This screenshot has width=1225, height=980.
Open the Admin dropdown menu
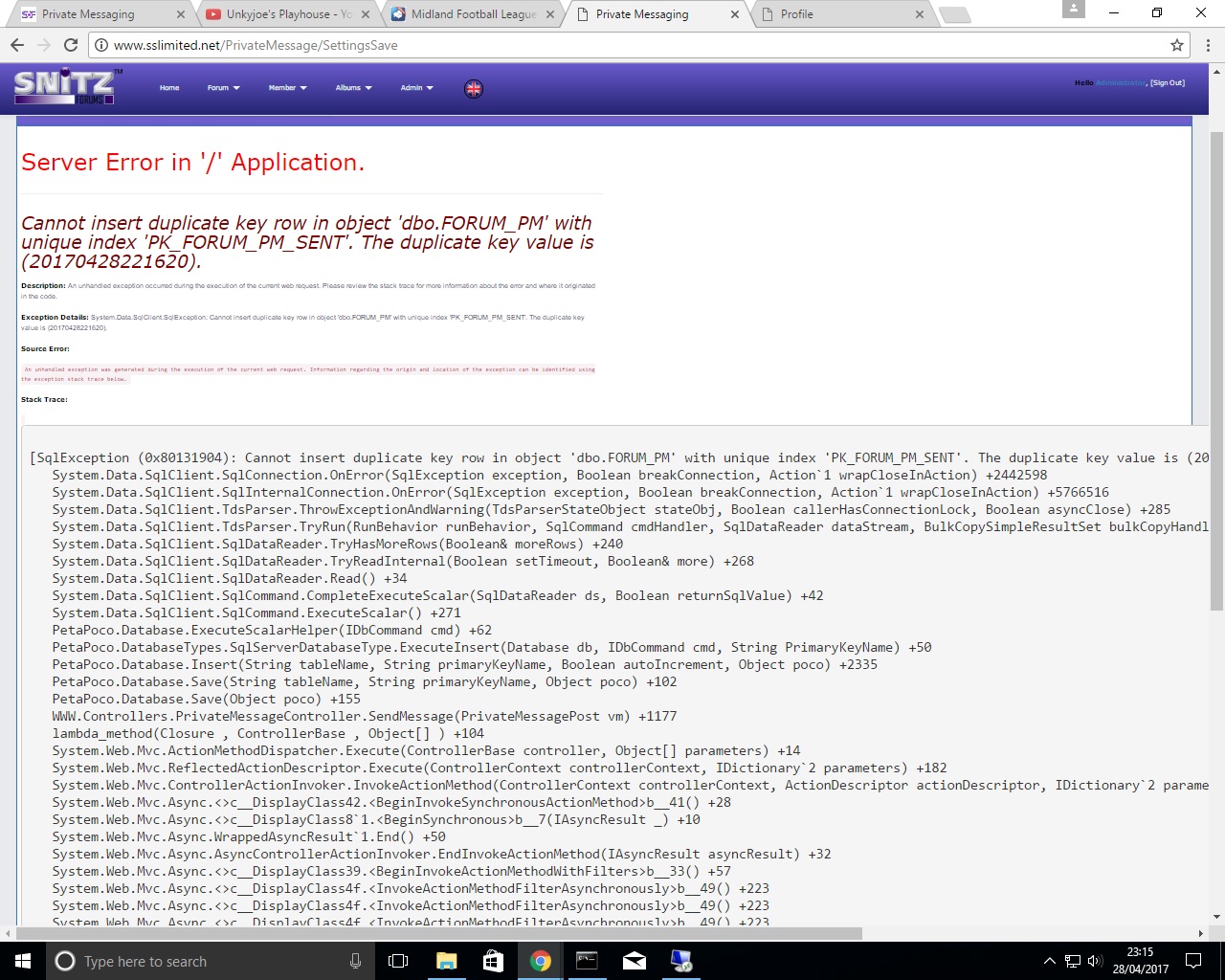pos(416,88)
